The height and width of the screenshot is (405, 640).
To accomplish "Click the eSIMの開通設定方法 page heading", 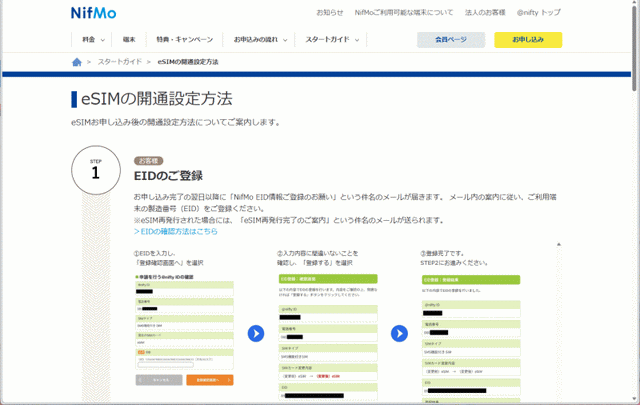I will pos(156,99).
